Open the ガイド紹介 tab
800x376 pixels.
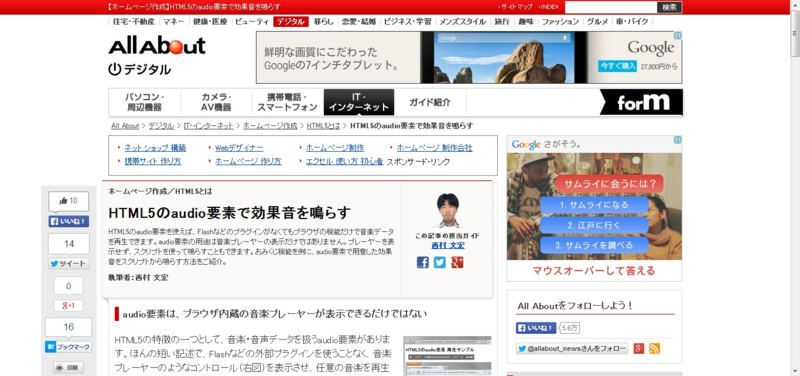pyautogui.click(x=430, y=103)
